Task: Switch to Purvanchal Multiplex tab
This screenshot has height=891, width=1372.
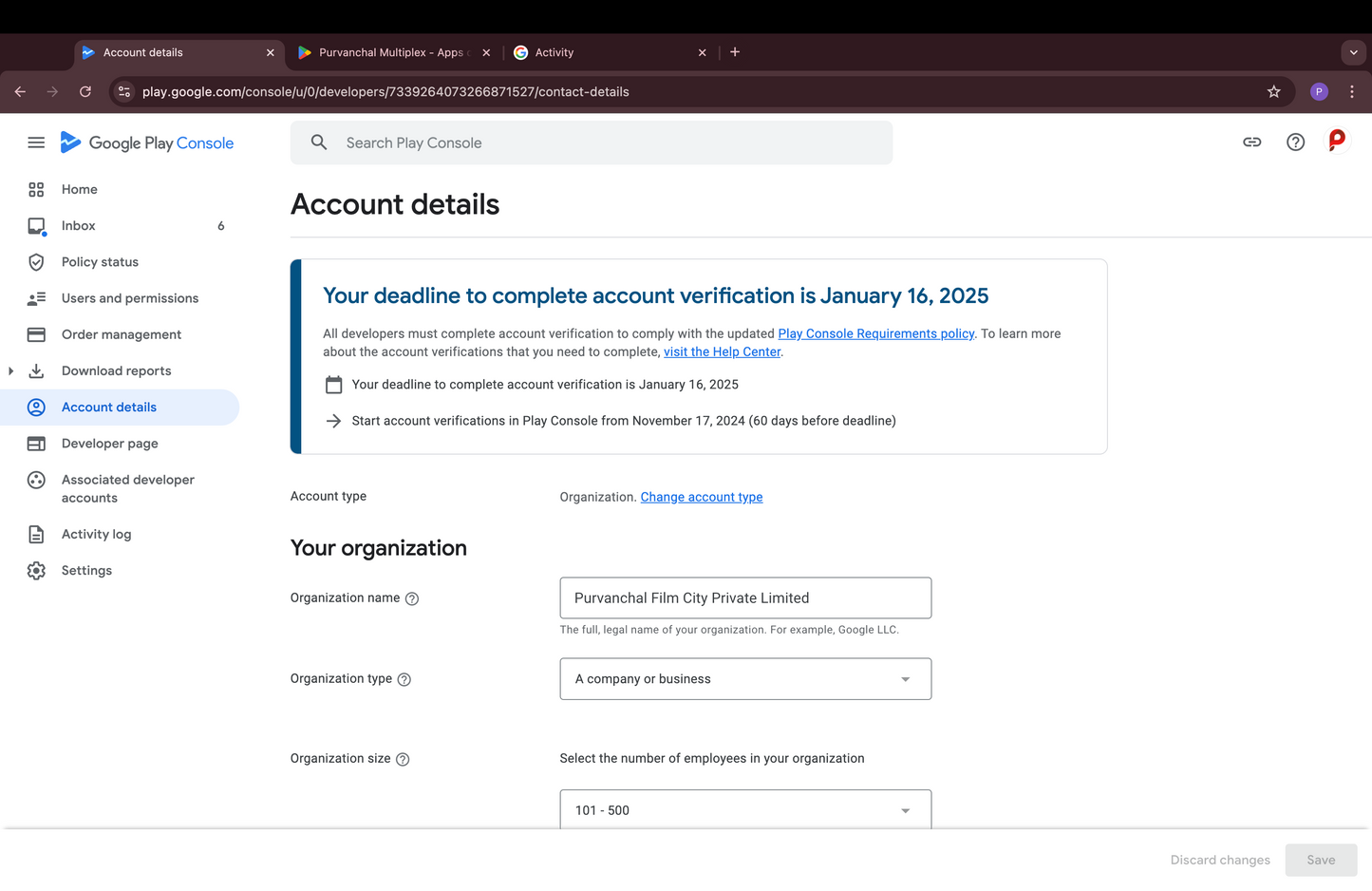Action: [x=391, y=52]
